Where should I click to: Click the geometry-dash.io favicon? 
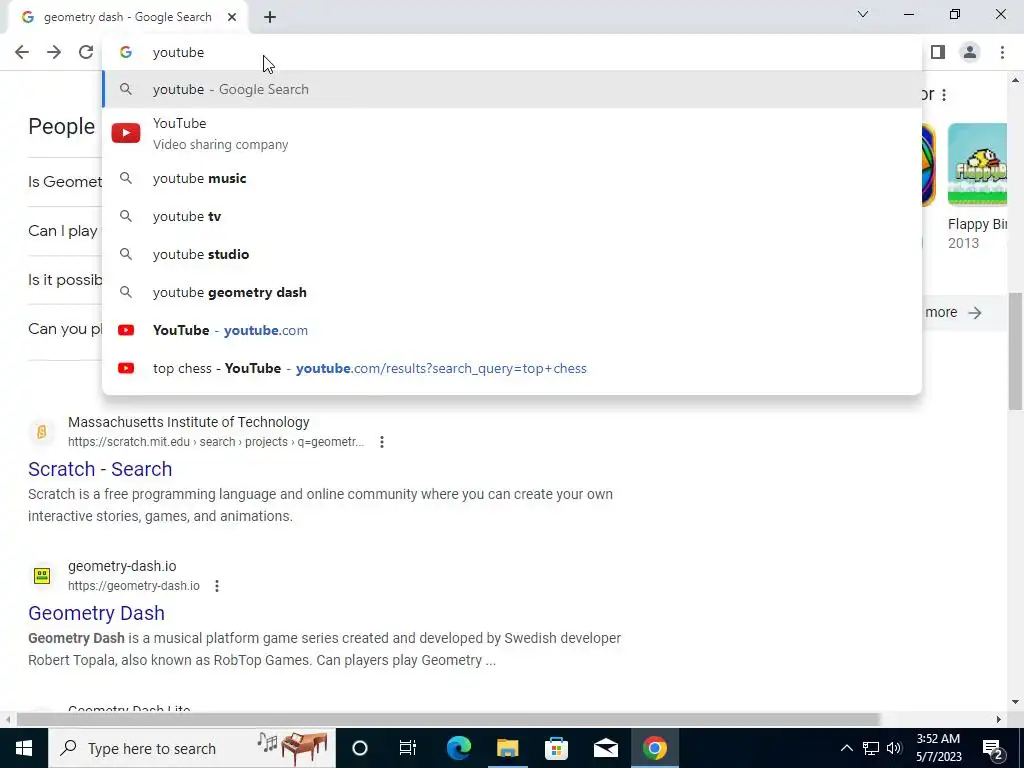pos(42,575)
